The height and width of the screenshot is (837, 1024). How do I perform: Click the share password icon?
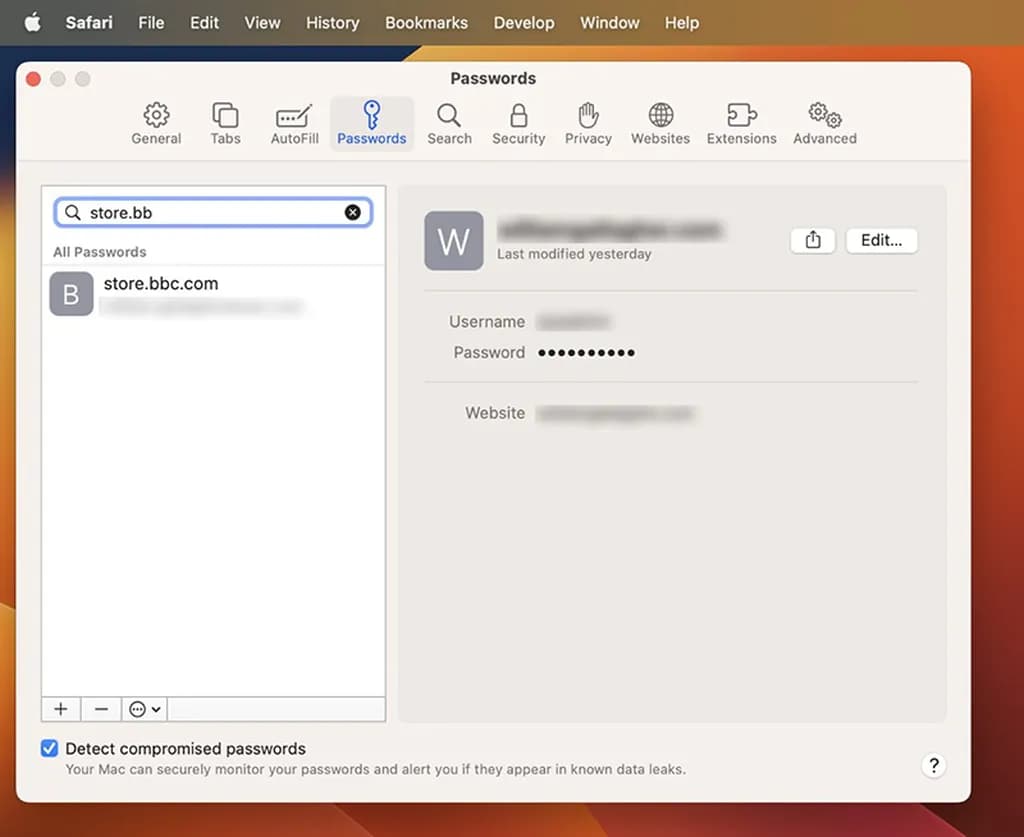click(813, 240)
